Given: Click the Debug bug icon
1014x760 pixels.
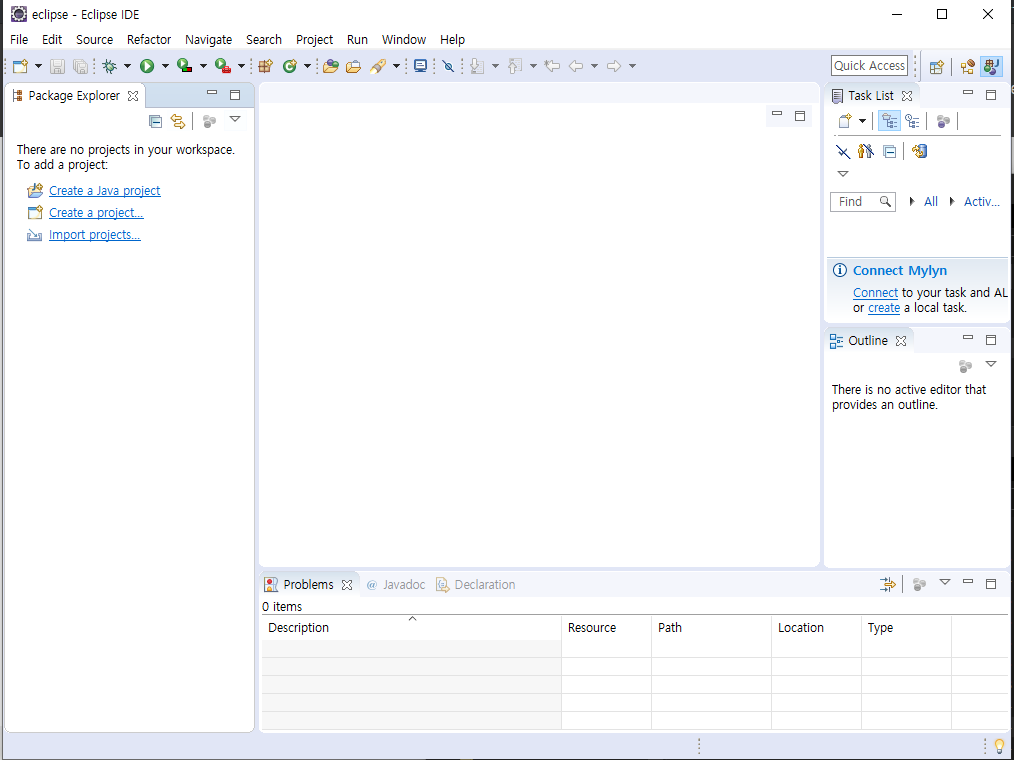Looking at the screenshot, I should tap(110, 66).
